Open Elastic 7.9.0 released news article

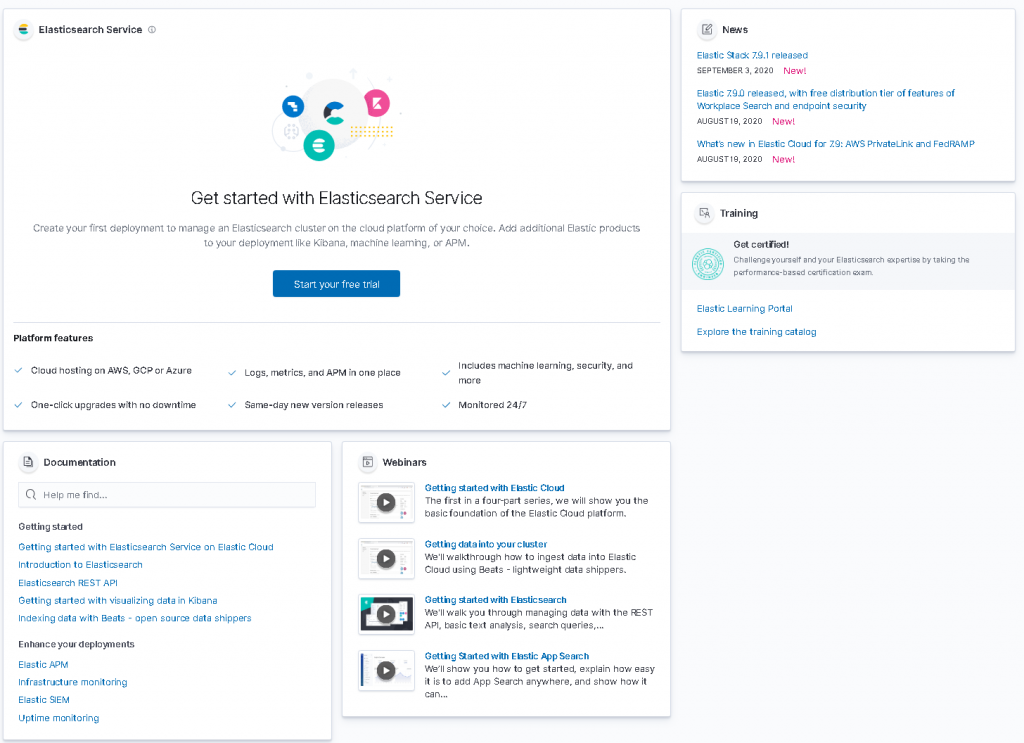825,99
